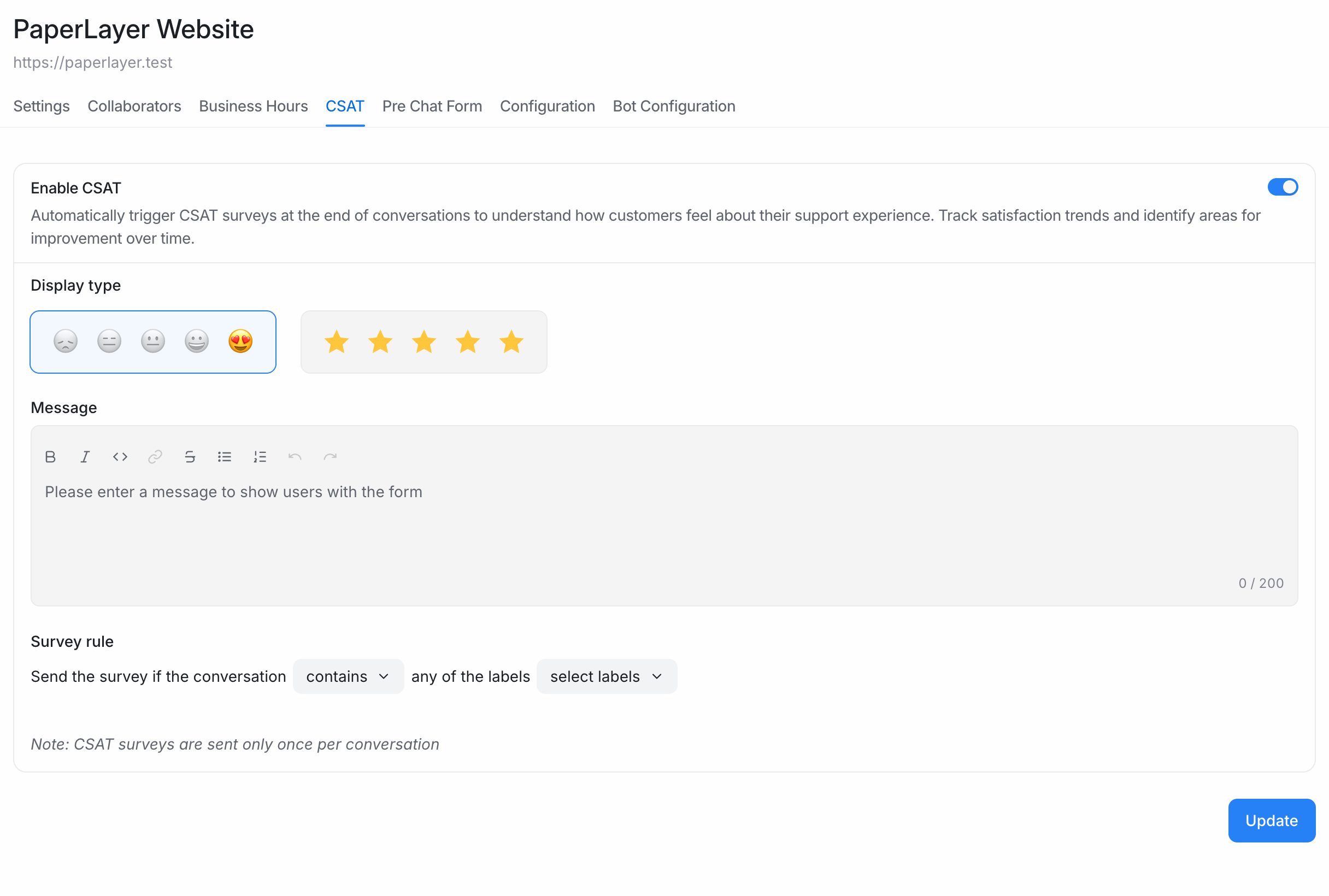Redo edit in message editor
The image size is (1329, 896).
tap(330, 457)
